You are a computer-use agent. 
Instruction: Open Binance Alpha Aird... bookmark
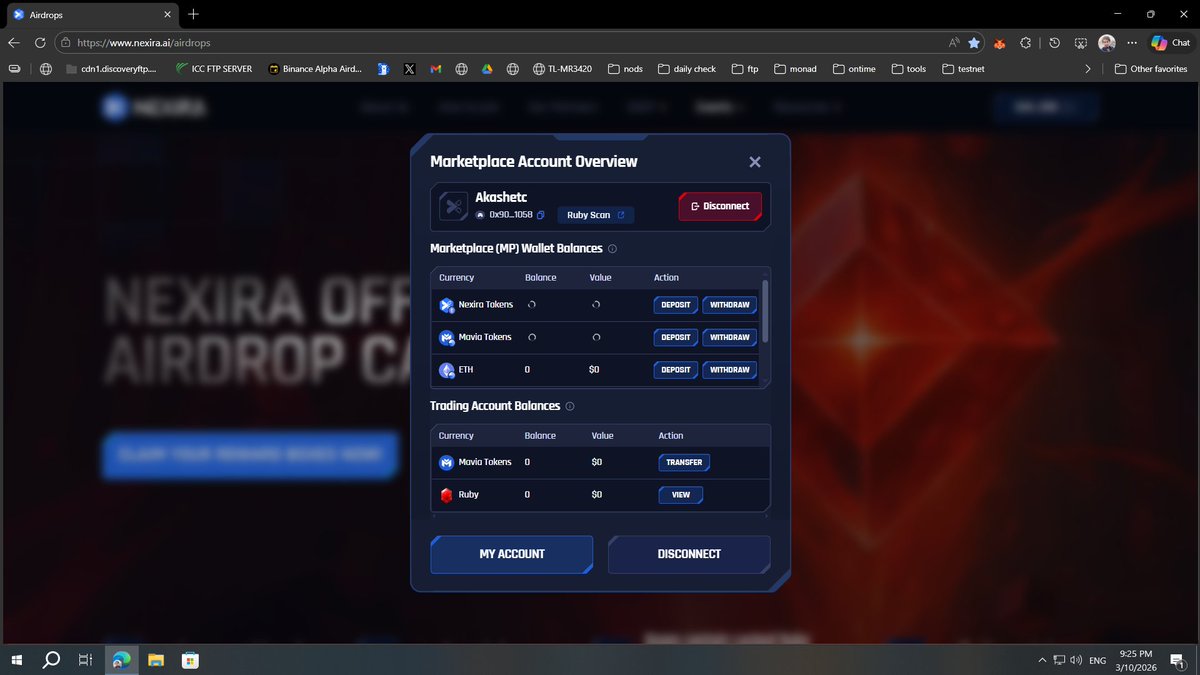click(x=316, y=69)
